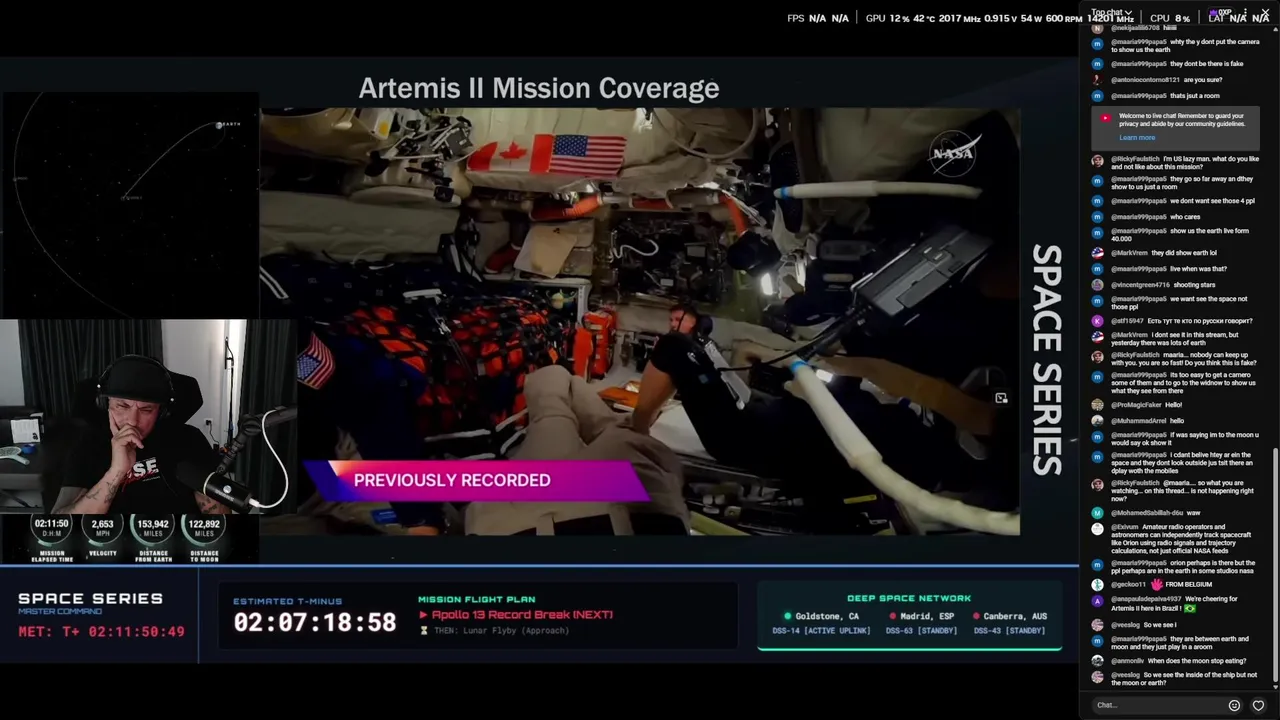Click @antoniocontorno8121 avatar

(x=1097, y=80)
